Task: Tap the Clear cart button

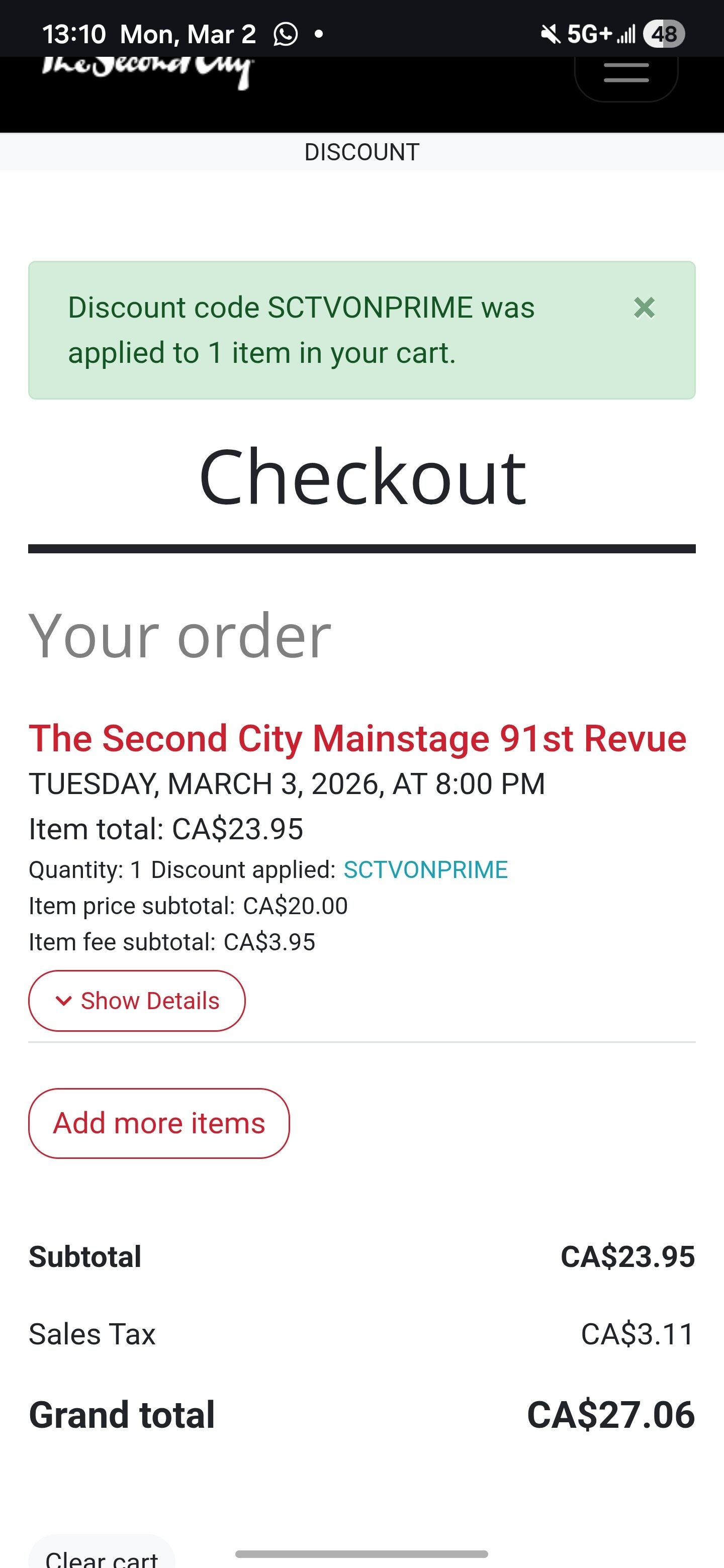Action: [x=102, y=1557]
